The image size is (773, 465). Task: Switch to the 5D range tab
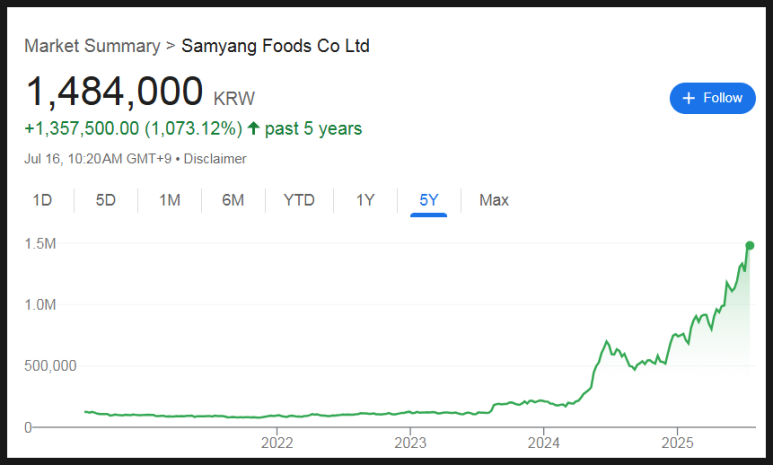tap(105, 200)
